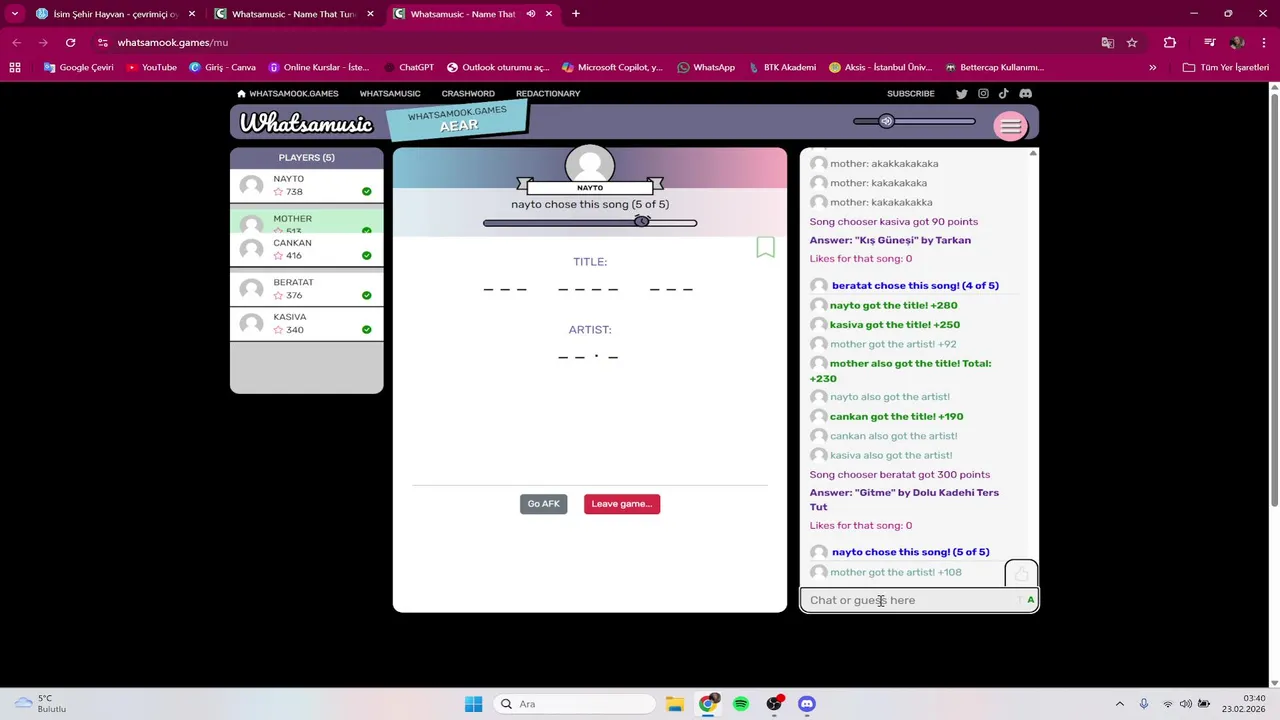The image size is (1280, 720).
Task: Open the Google Çeviri bookmark
Action: tap(78, 68)
